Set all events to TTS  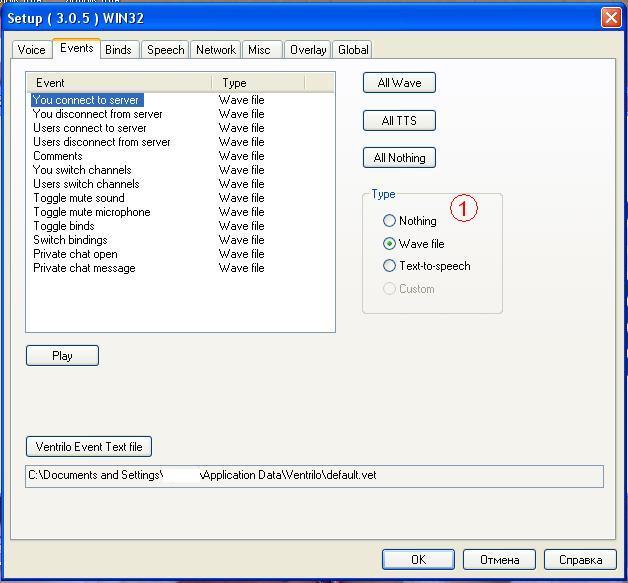click(x=399, y=121)
